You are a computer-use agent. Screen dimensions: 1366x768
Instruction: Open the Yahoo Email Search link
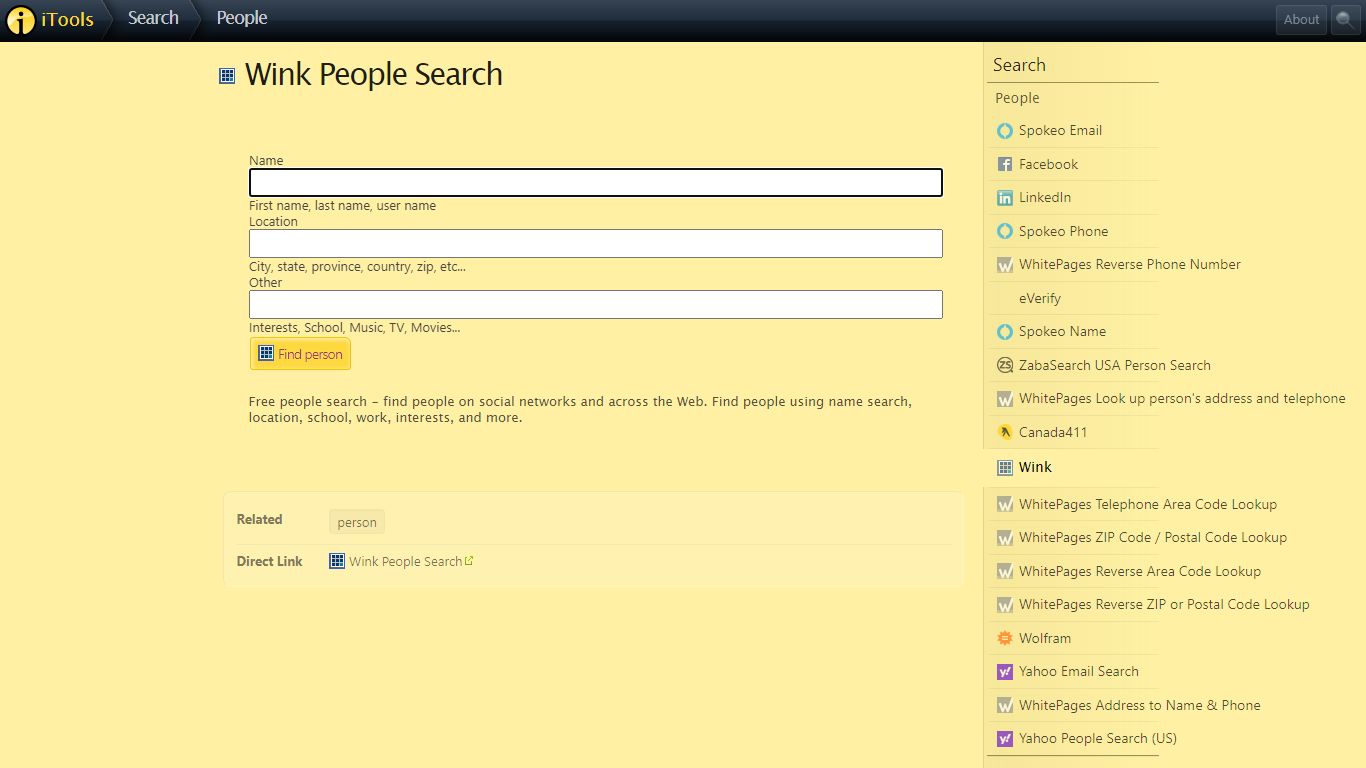[x=1079, y=671]
